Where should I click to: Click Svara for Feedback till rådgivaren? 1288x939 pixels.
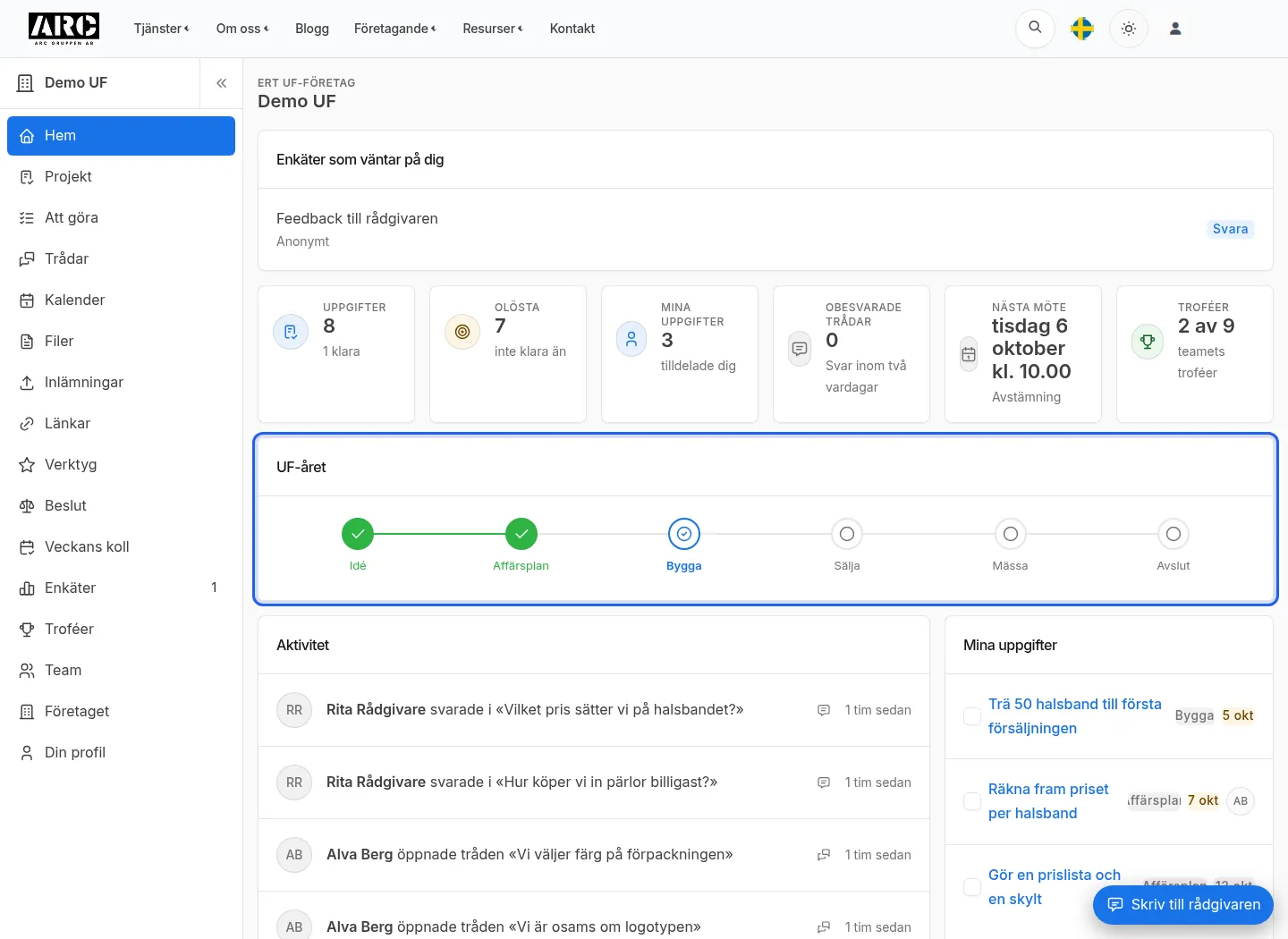[1230, 229]
